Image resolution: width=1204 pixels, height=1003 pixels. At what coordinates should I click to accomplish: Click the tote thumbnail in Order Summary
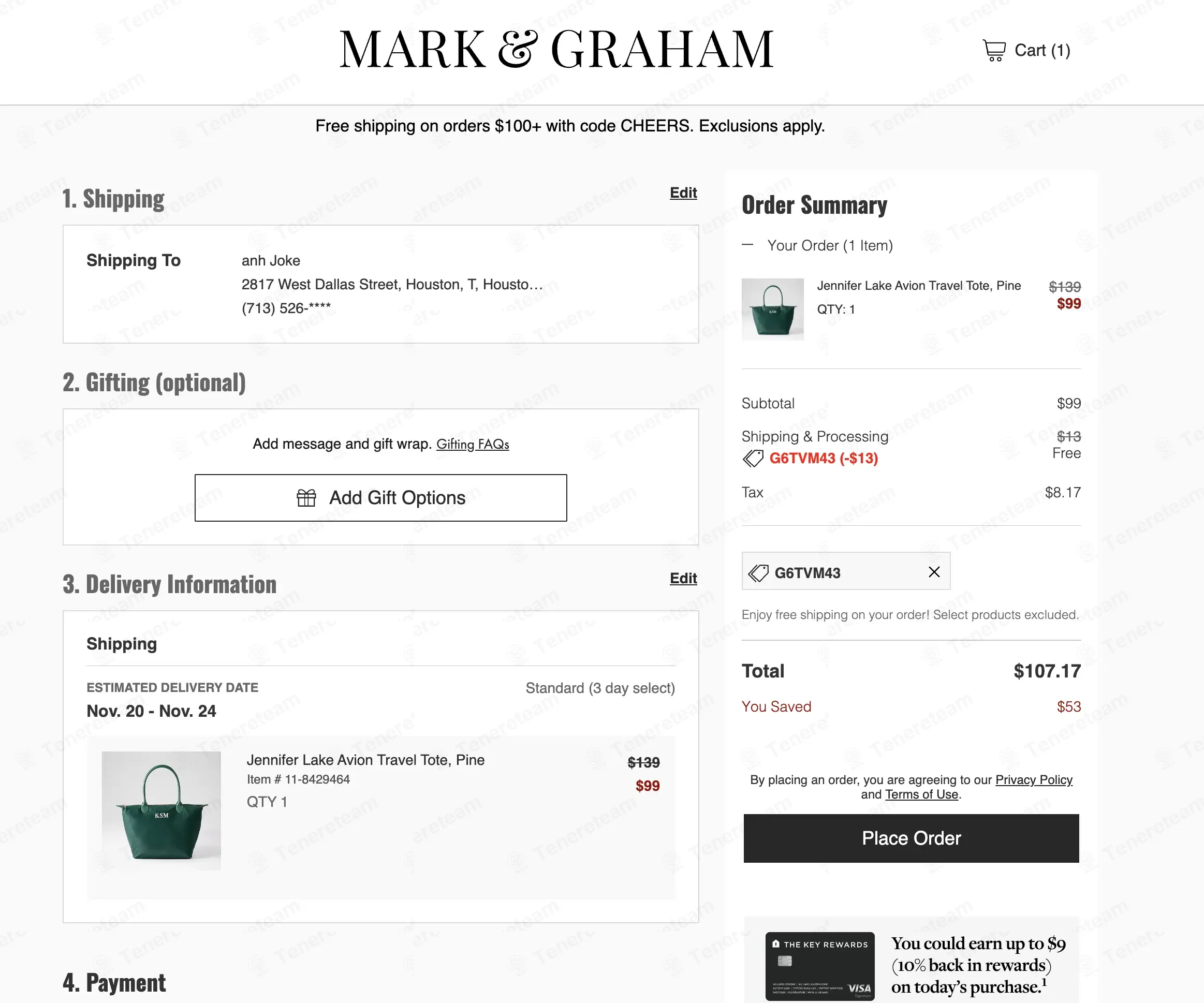(772, 309)
